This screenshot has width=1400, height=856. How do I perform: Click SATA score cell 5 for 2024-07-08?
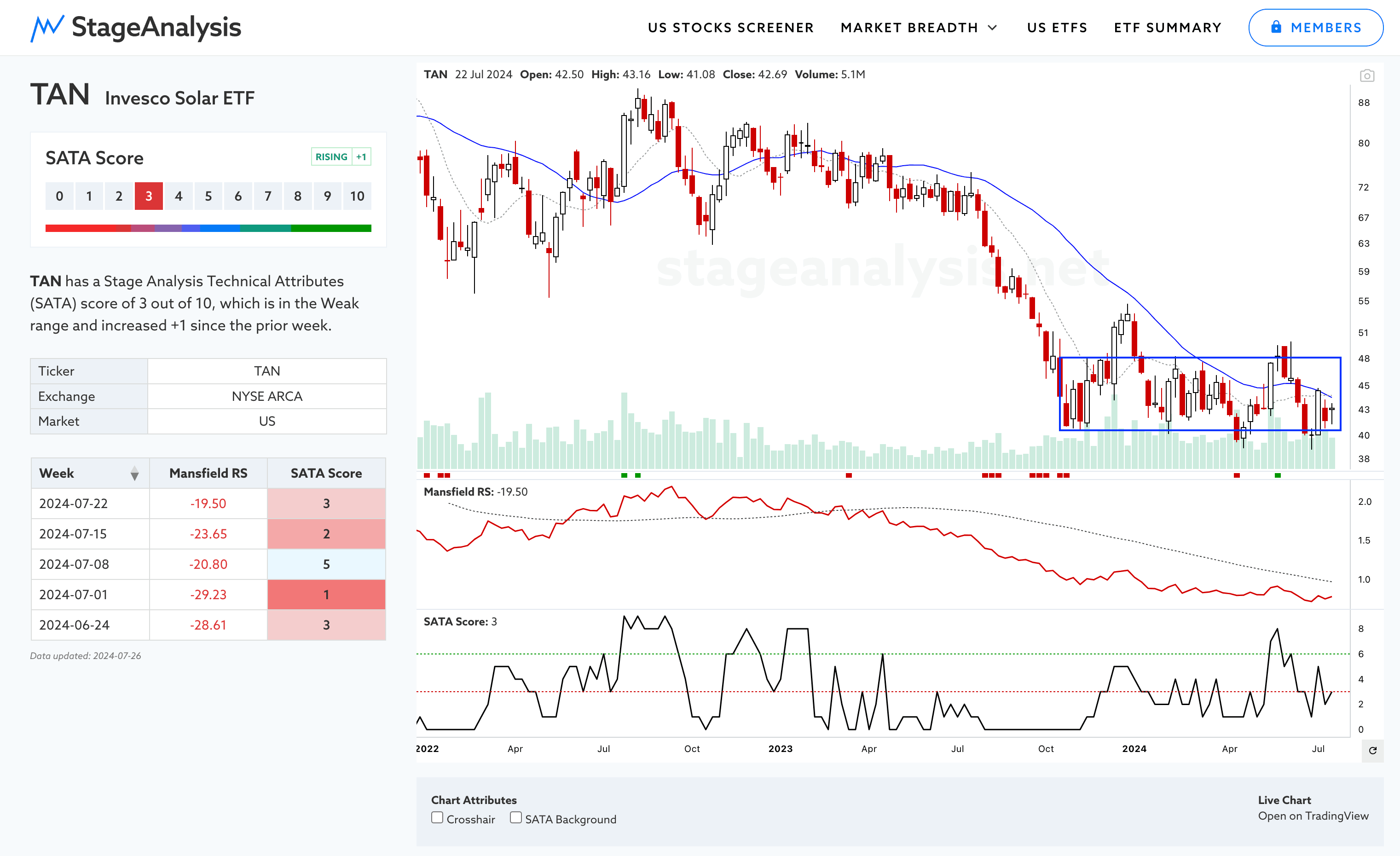pyautogui.click(x=326, y=564)
